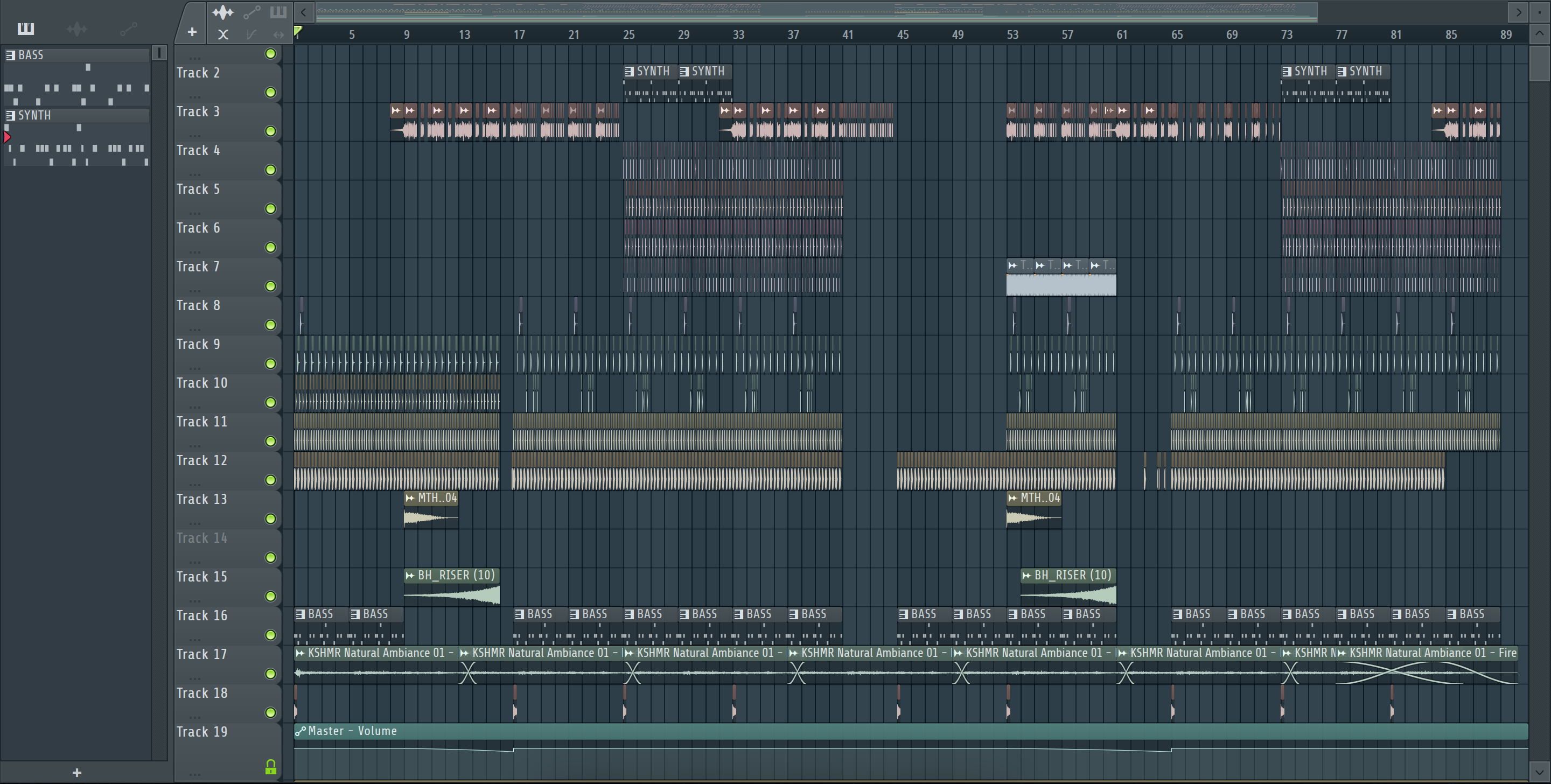Mute Track 2 with its green LED
The image size is (1551, 784).
click(x=270, y=92)
